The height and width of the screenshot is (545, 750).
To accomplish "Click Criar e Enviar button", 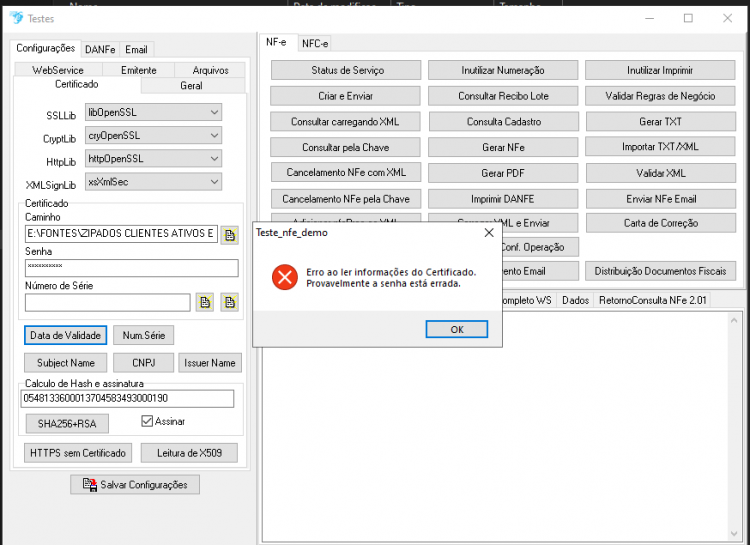I will pos(345,96).
